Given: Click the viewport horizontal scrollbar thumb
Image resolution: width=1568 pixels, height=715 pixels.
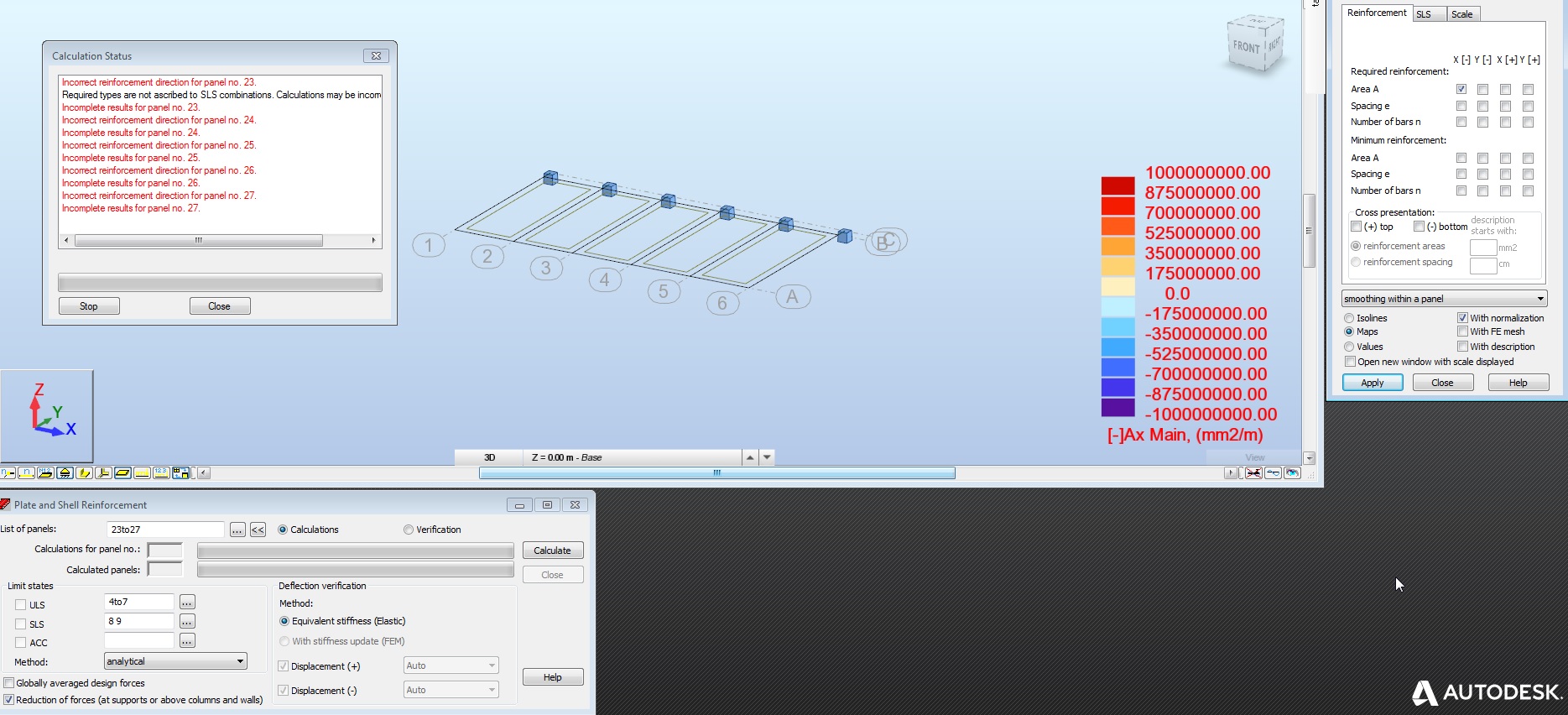Looking at the screenshot, I should point(717,473).
